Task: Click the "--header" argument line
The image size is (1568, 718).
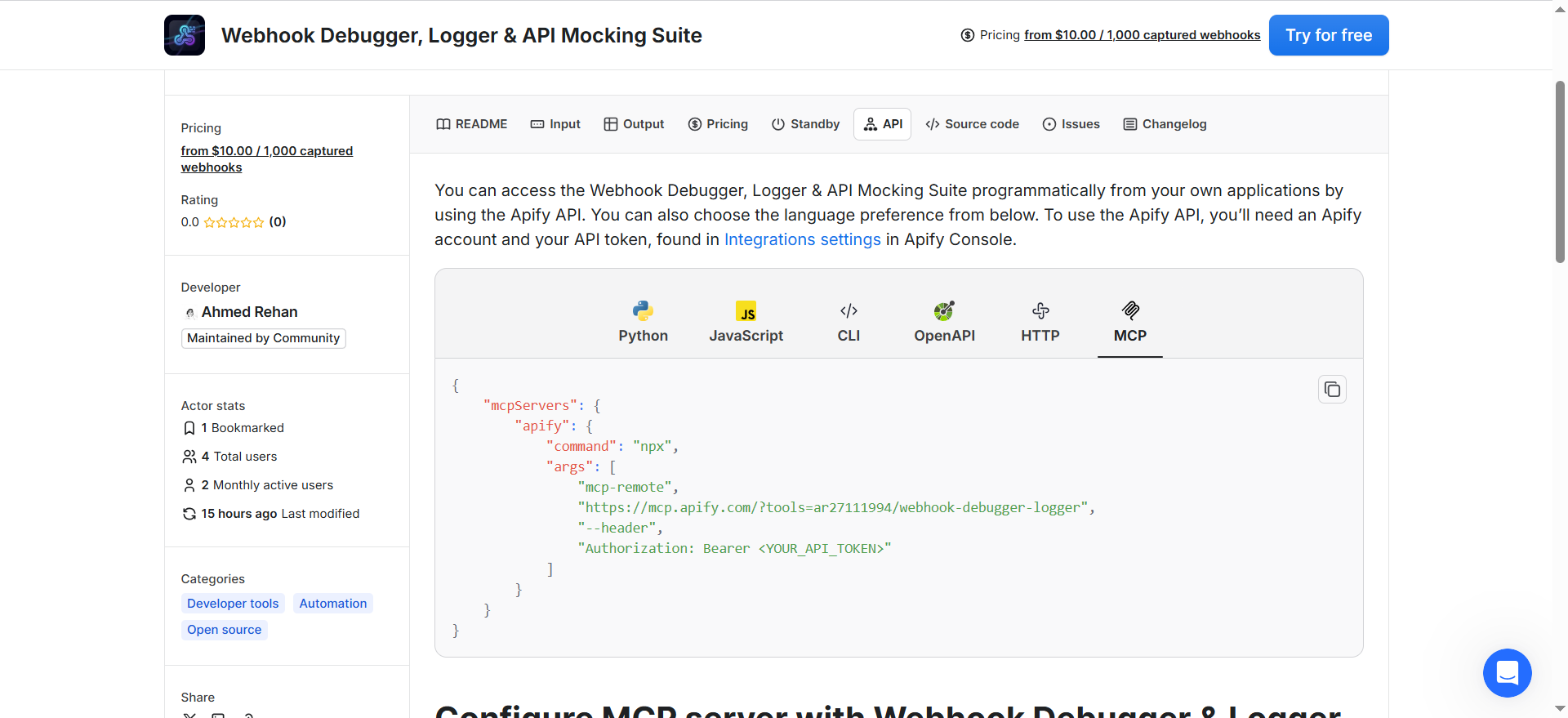Action: point(621,528)
